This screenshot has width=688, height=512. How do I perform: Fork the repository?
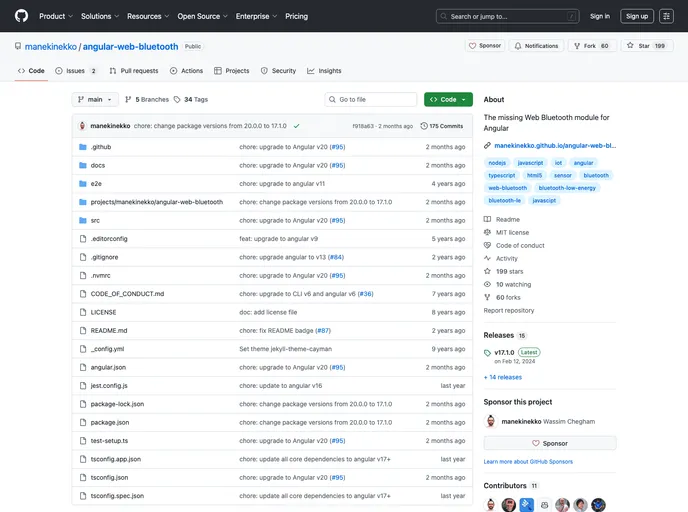point(592,46)
